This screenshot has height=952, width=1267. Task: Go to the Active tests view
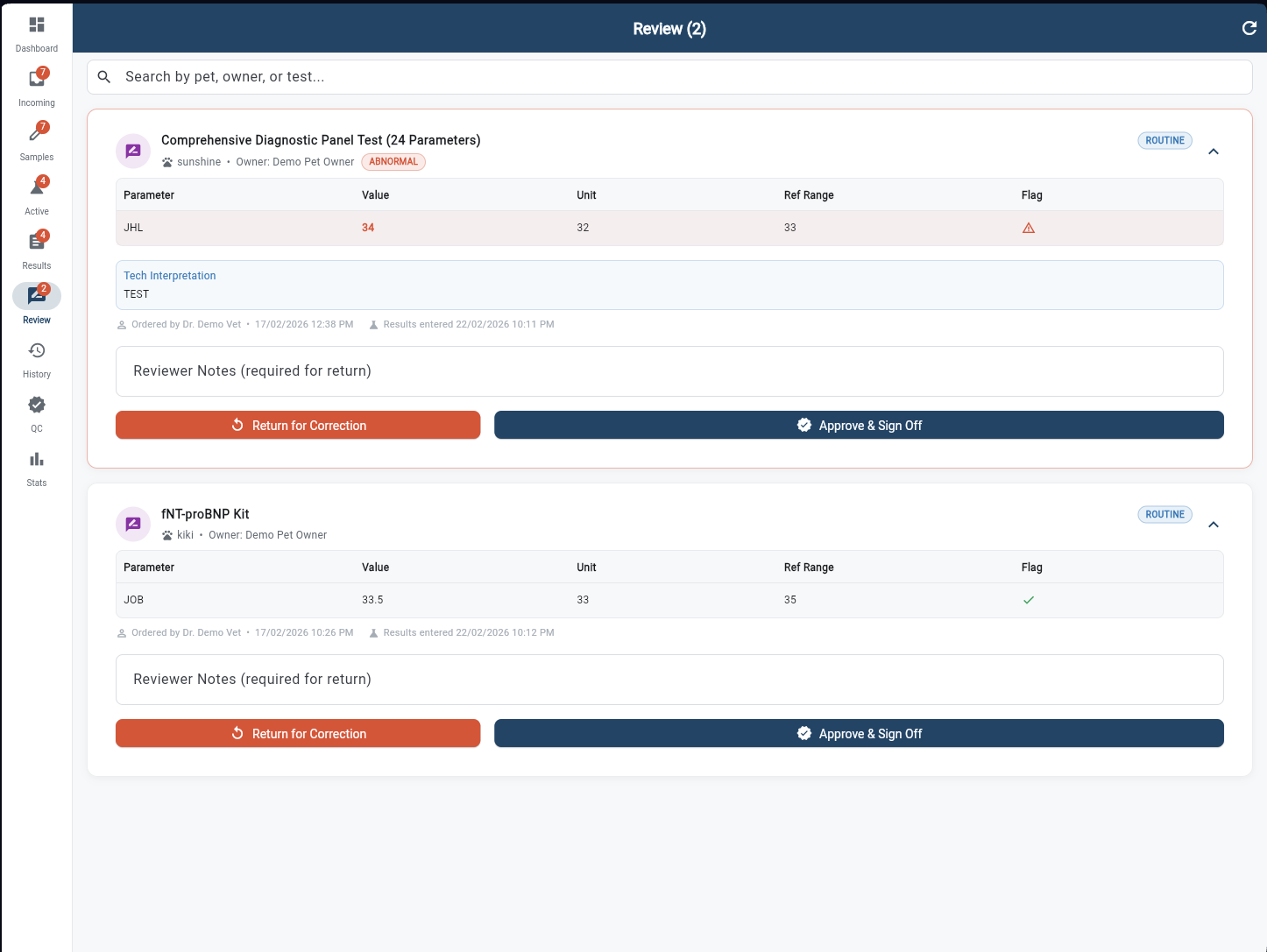click(36, 193)
